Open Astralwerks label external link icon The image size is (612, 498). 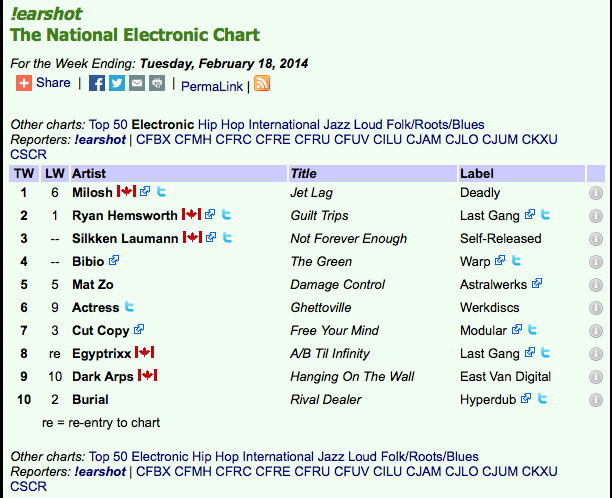tap(537, 283)
